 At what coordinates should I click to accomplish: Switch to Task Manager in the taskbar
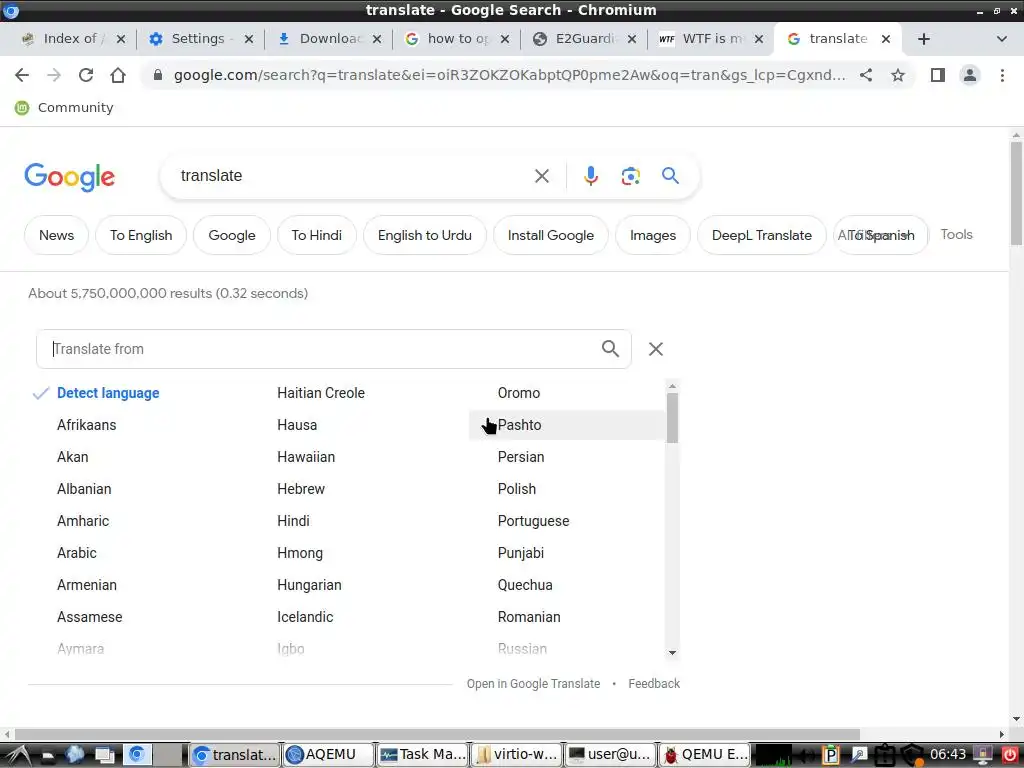(423, 755)
